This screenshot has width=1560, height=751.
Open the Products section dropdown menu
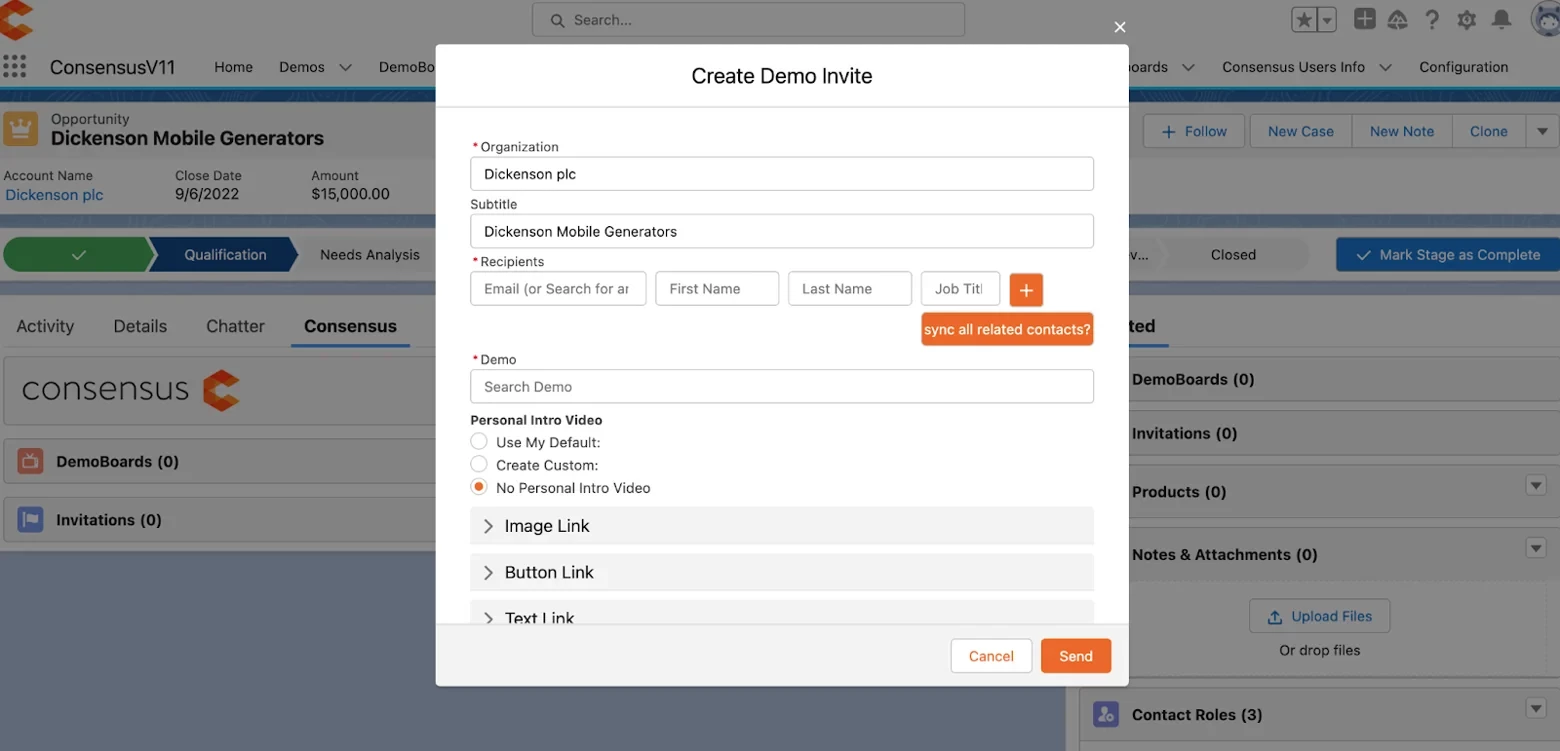tap(1536, 486)
